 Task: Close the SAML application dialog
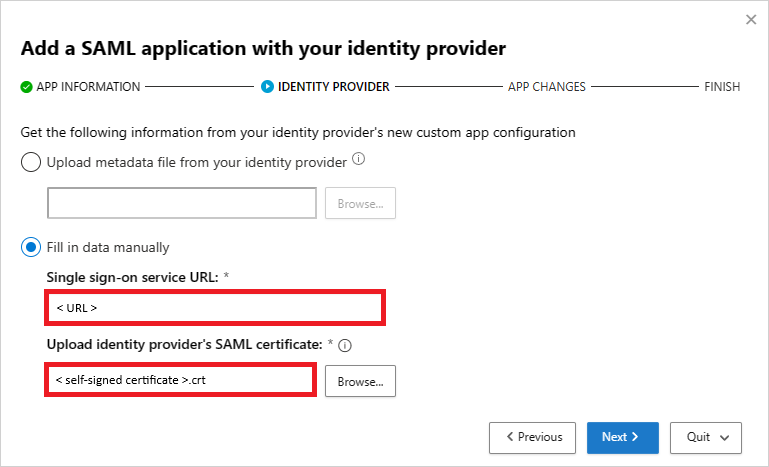[751, 20]
